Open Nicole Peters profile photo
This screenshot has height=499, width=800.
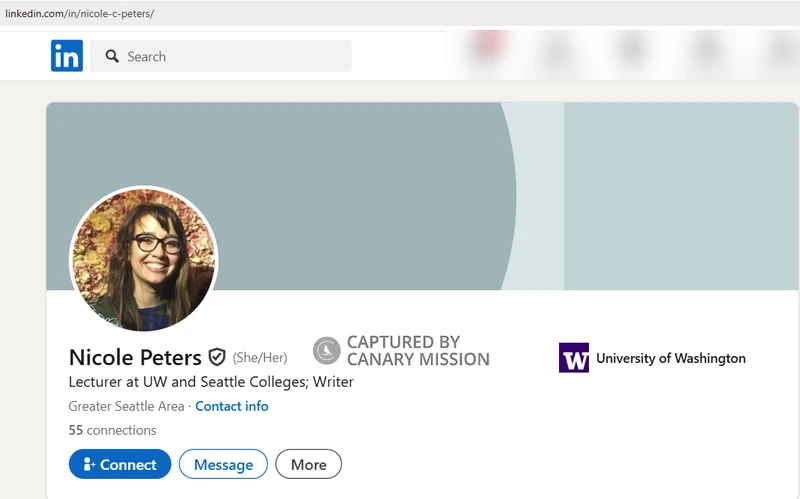(x=144, y=259)
